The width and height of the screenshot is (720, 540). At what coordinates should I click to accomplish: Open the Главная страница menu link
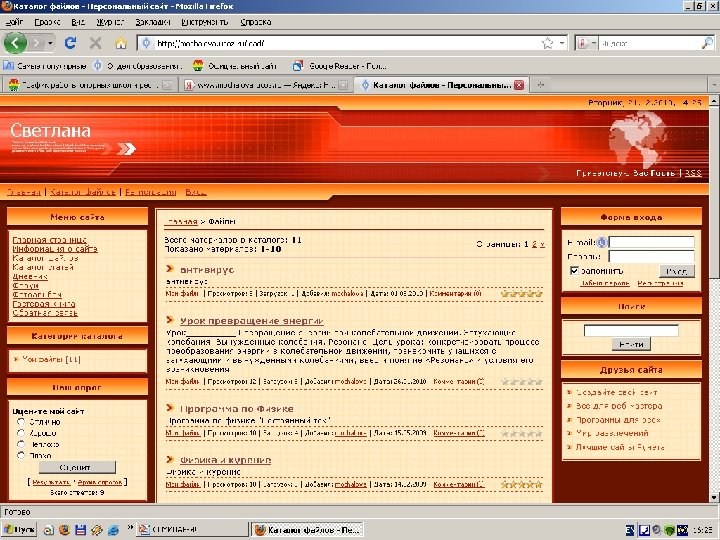click(50, 240)
